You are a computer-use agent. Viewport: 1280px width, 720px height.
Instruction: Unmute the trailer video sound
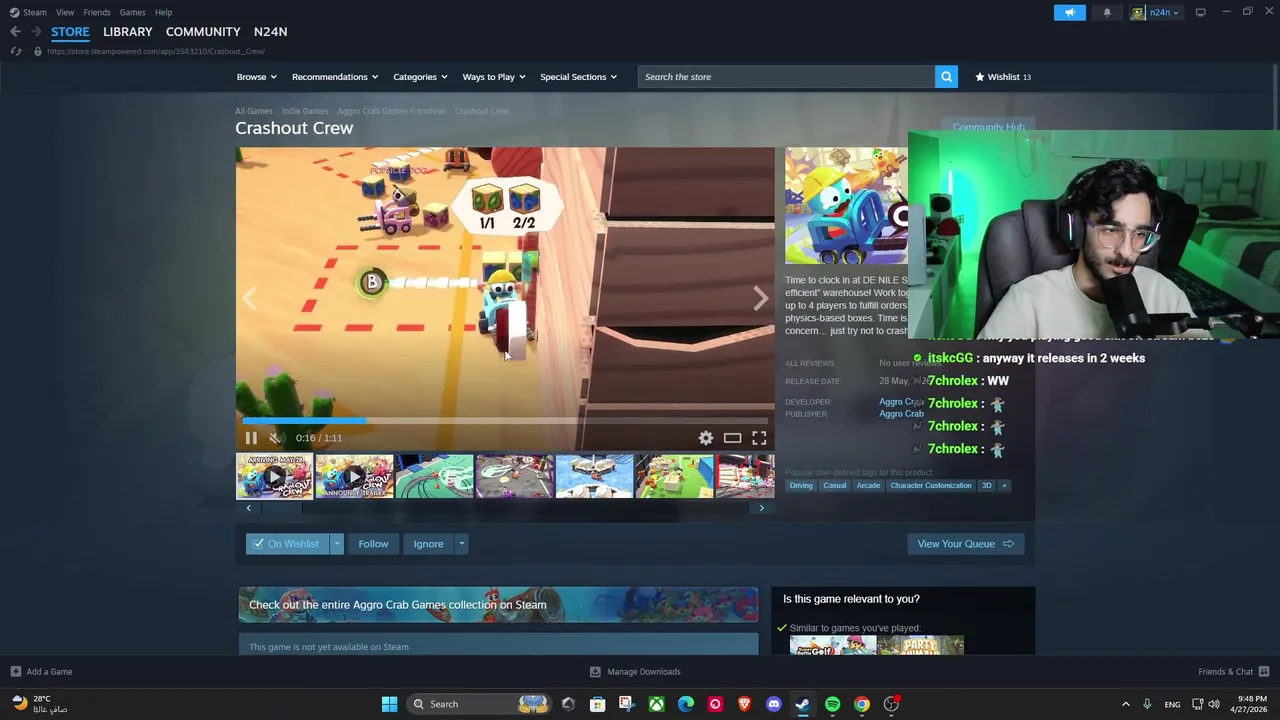tap(276, 438)
